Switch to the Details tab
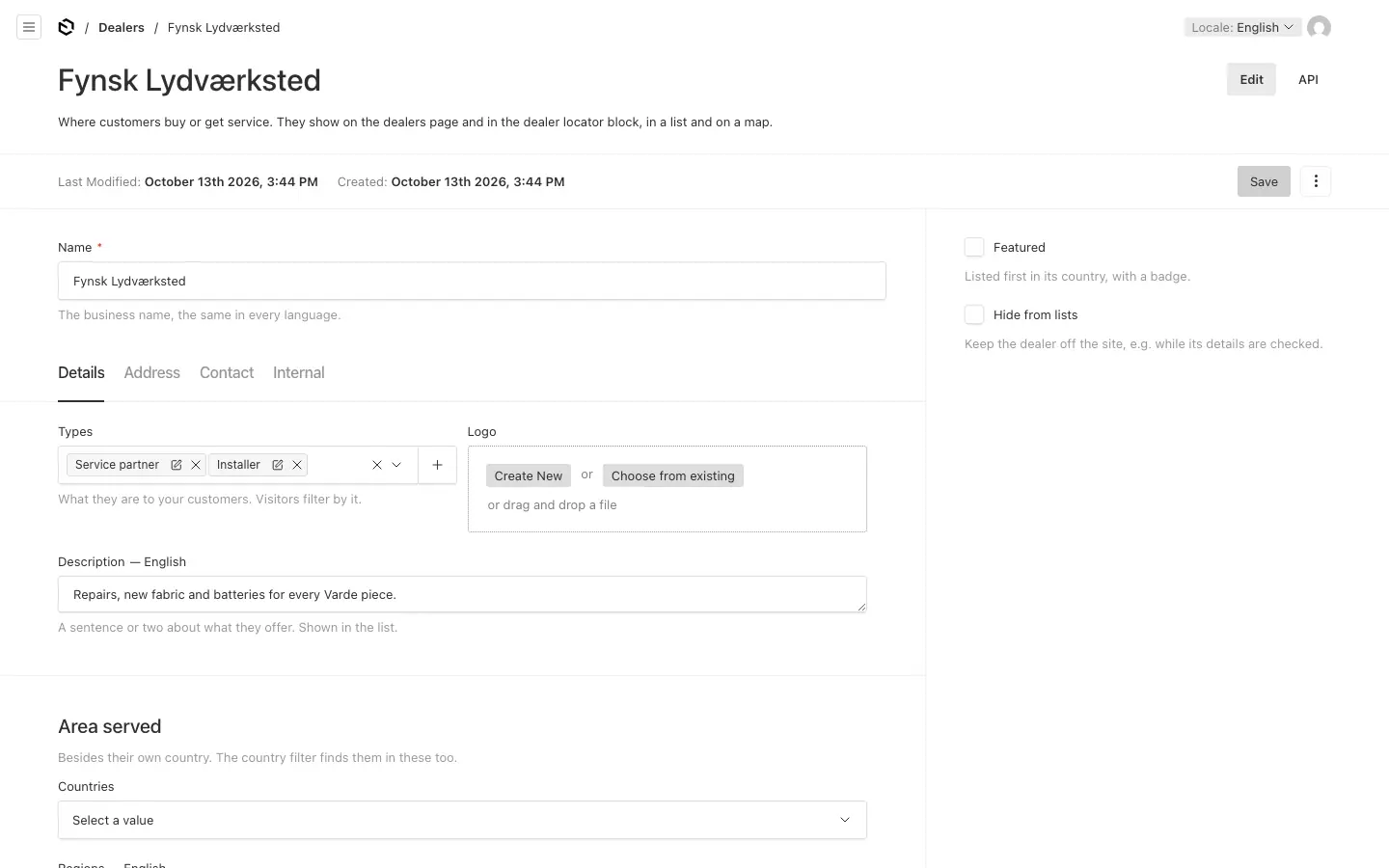 click(x=81, y=373)
